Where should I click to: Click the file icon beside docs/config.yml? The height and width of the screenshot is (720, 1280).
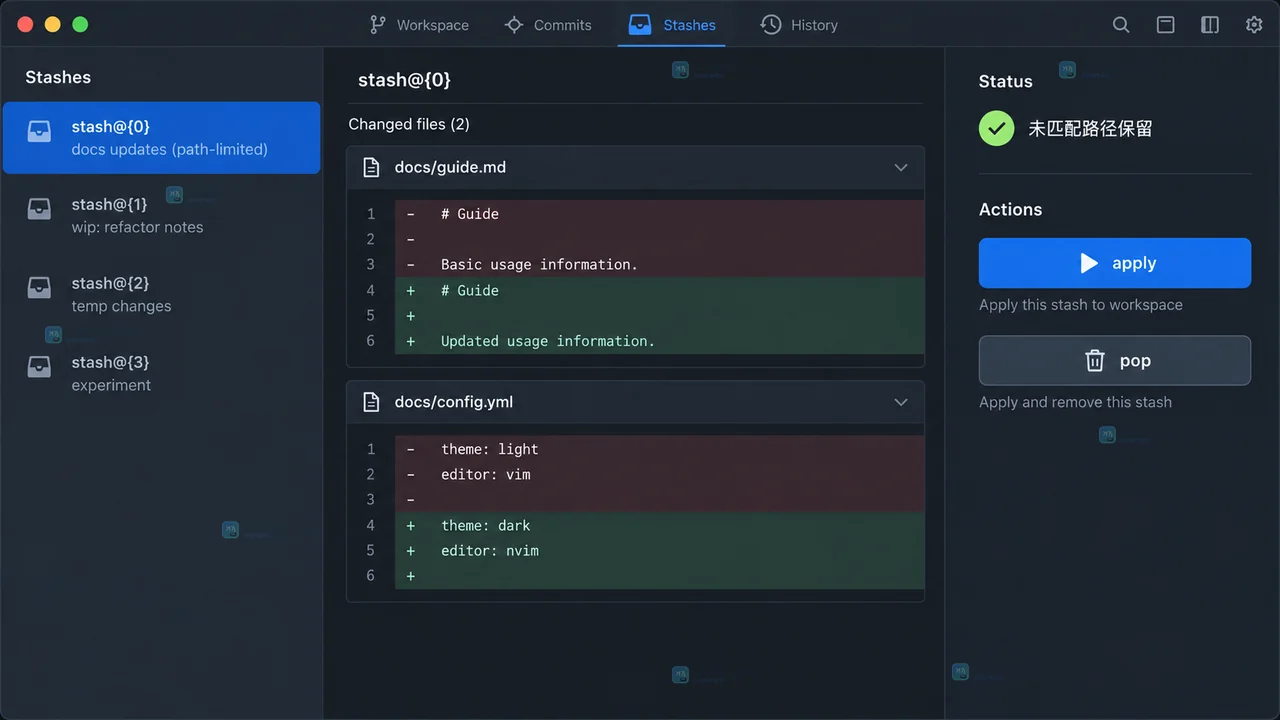[371, 403]
